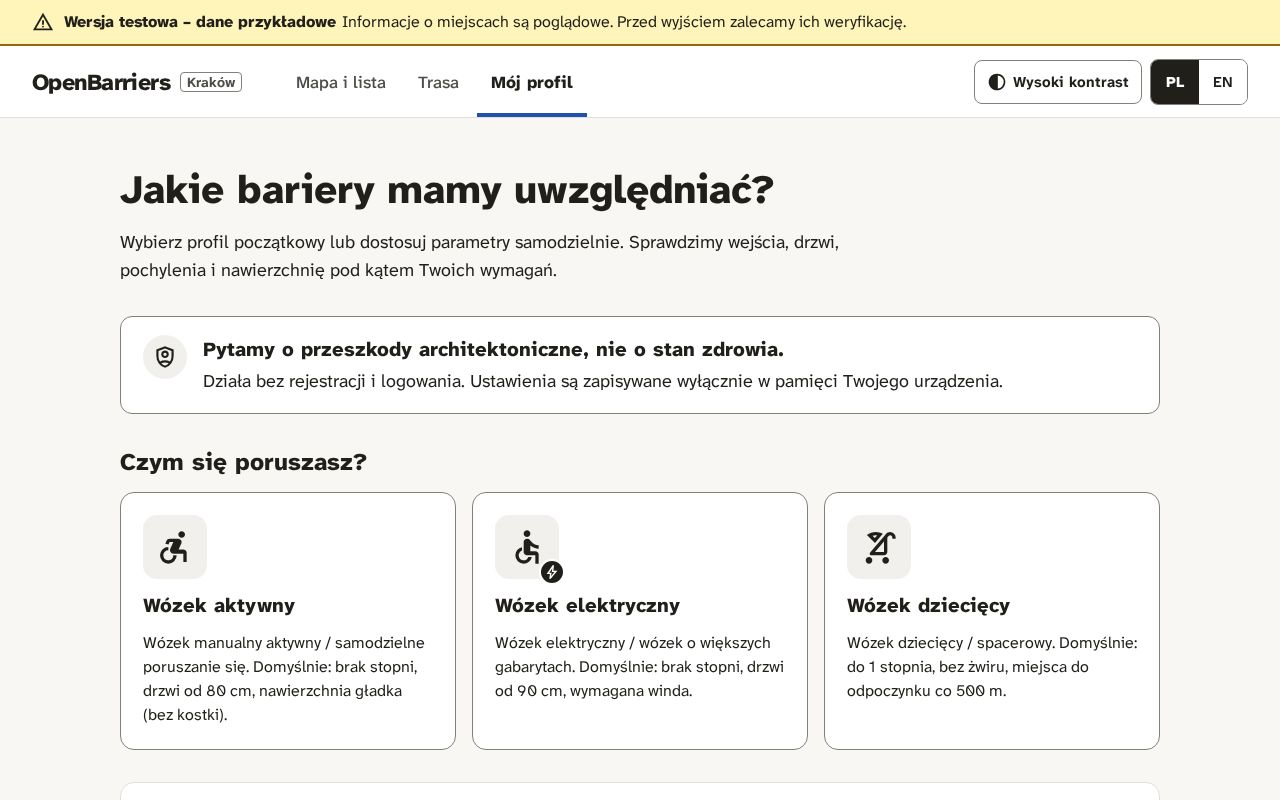This screenshot has width=1280, height=800.
Task: Switch language to EN
Action: [x=1223, y=82]
